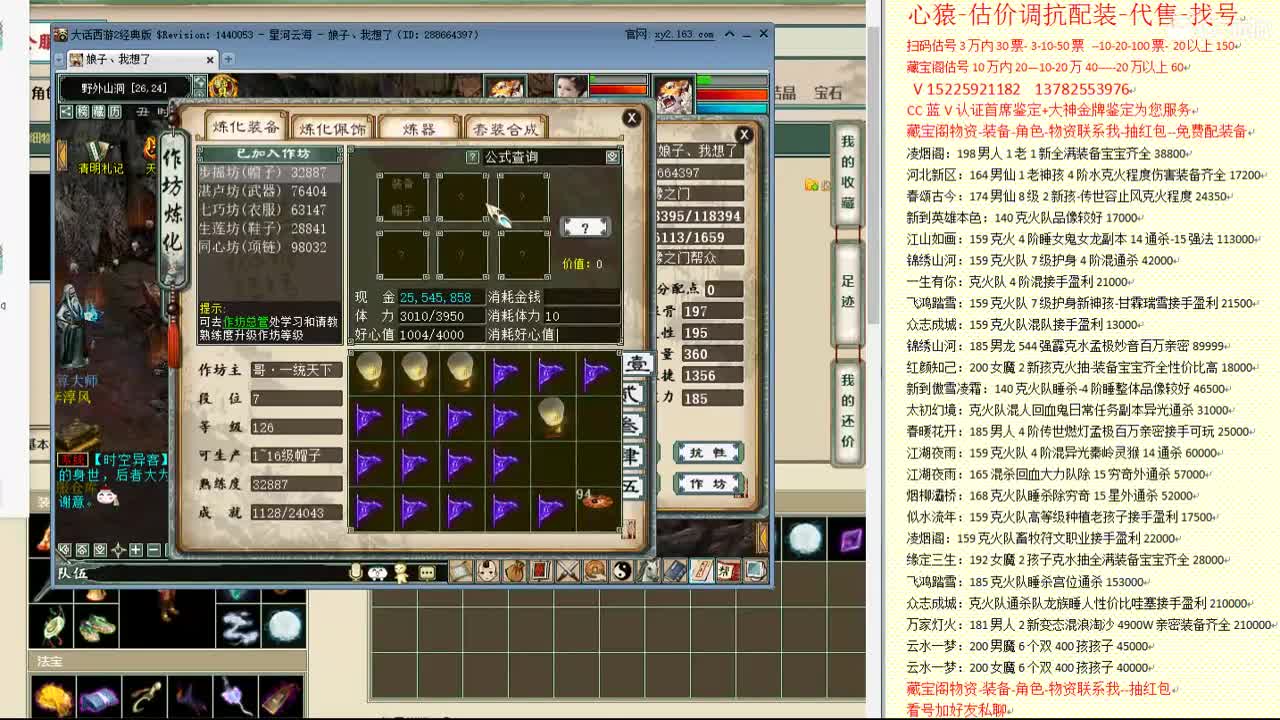
Task: Click the yellow figure icon in chat bar
Action: pos(402,572)
